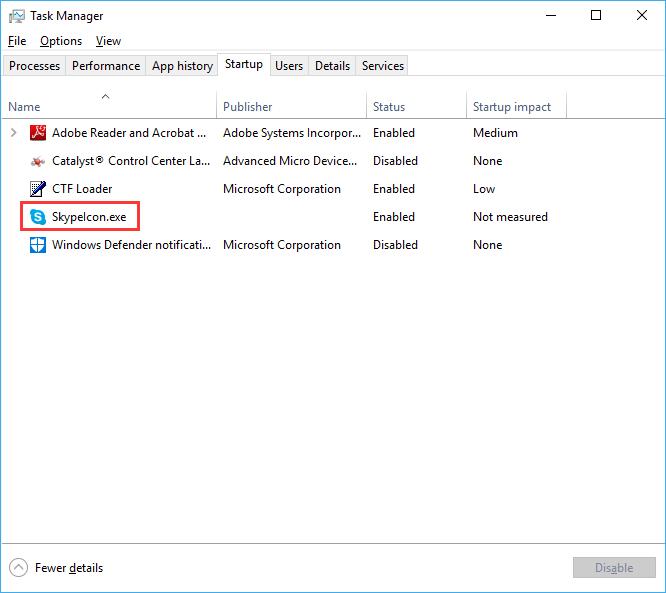Screen dimensions: 666x593
Task: Switch to the Users tab
Action: tap(289, 66)
